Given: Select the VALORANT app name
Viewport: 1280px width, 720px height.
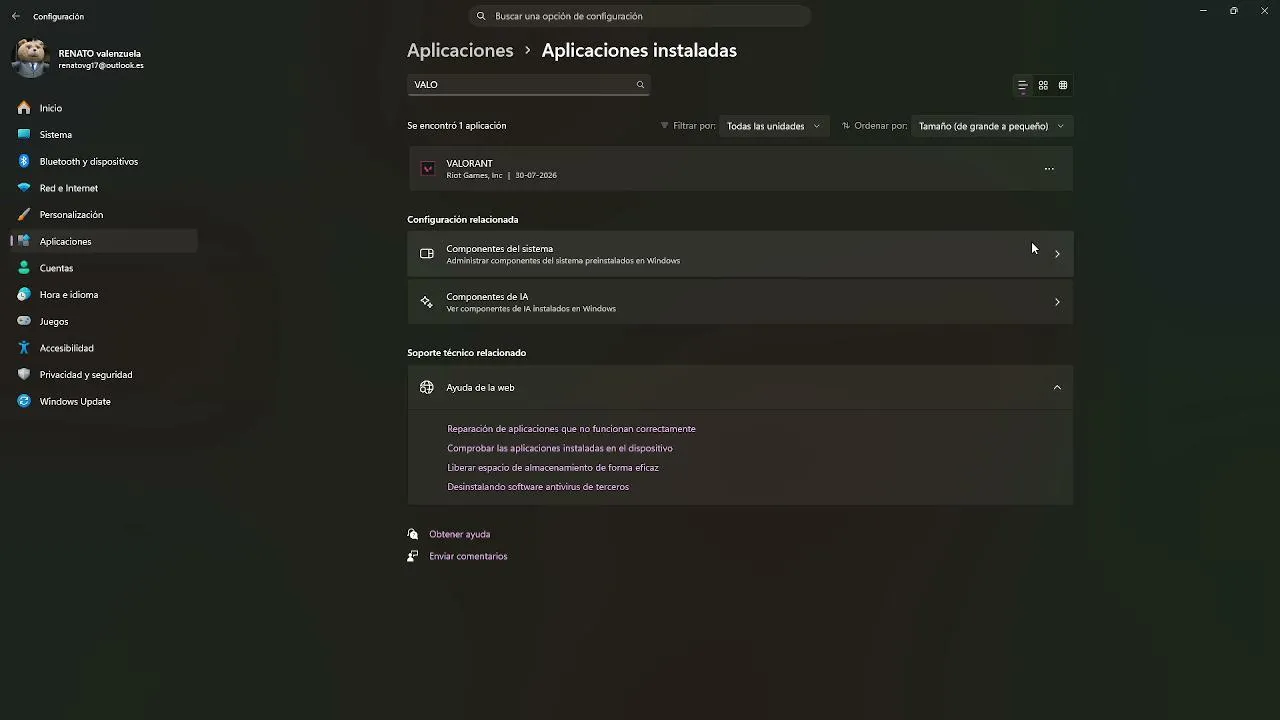Looking at the screenshot, I should coord(469,163).
